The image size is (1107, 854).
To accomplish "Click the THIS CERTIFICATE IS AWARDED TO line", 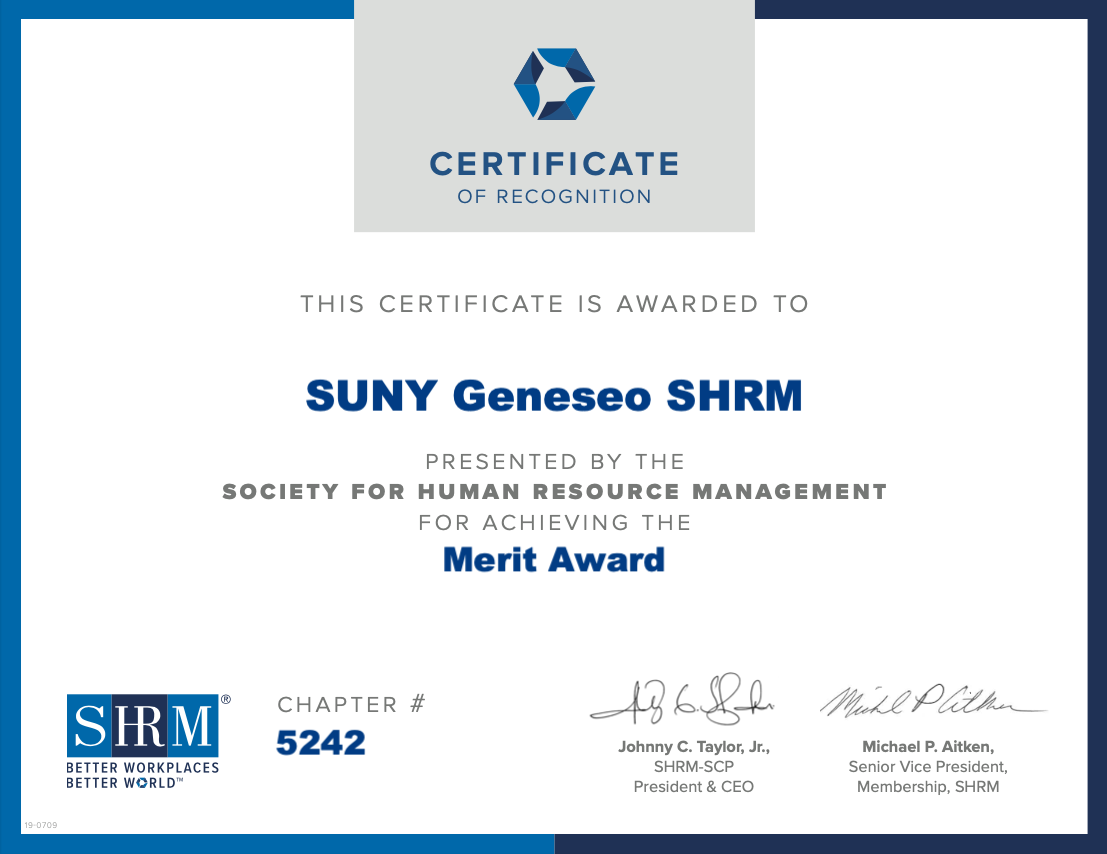I will 554,303.
